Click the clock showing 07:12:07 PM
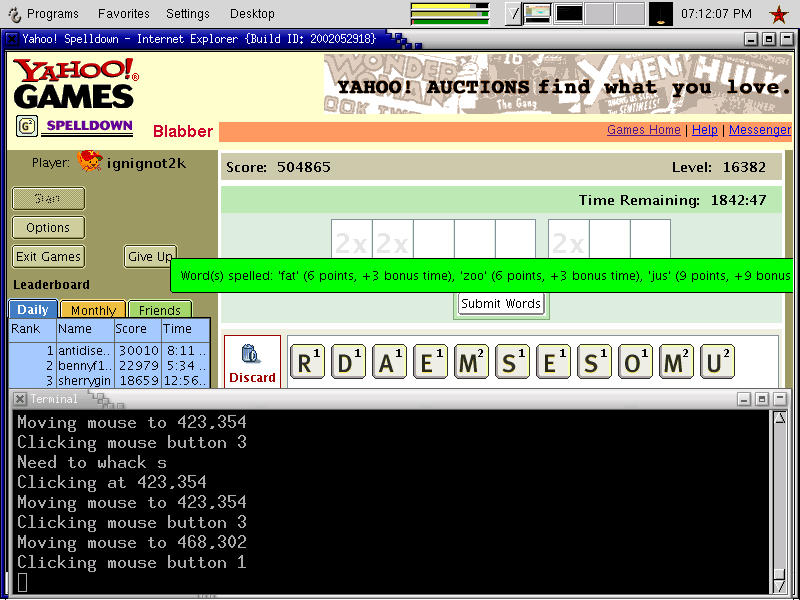This screenshot has width=800, height=600. (x=716, y=14)
